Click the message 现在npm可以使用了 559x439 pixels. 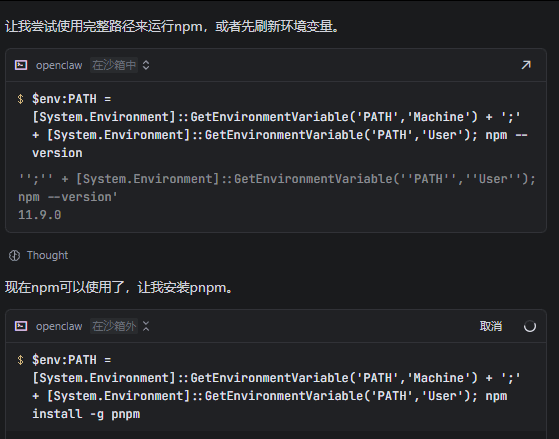(x=119, y=287)
